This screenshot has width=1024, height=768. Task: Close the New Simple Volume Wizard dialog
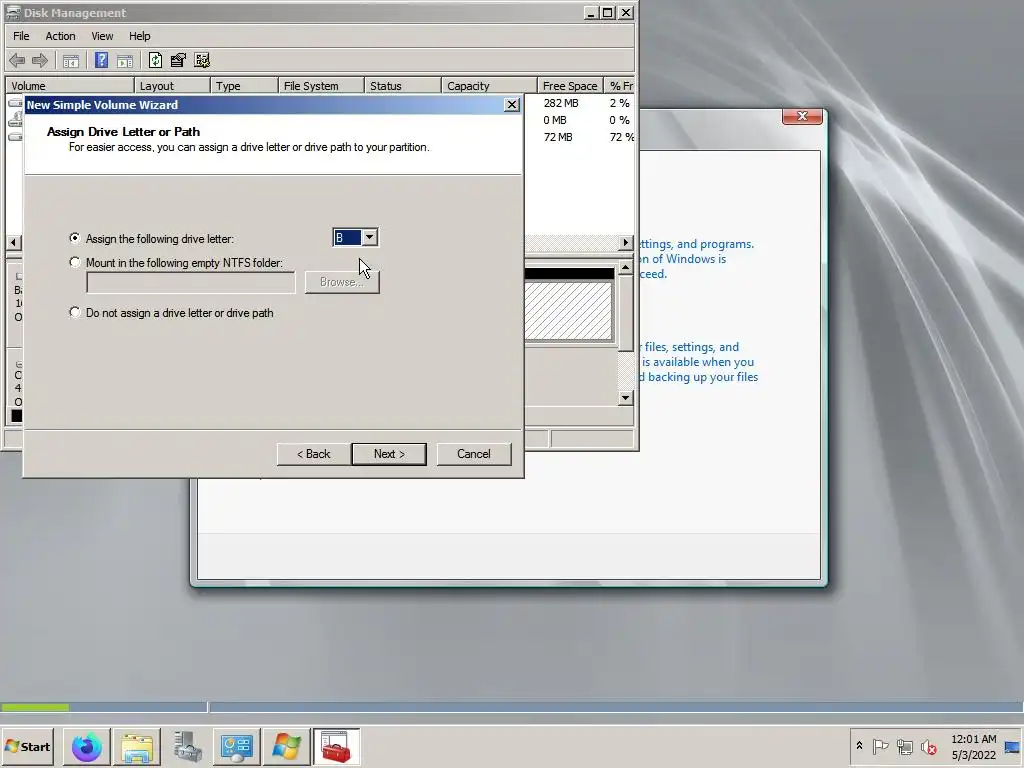[x=512, y=104]
